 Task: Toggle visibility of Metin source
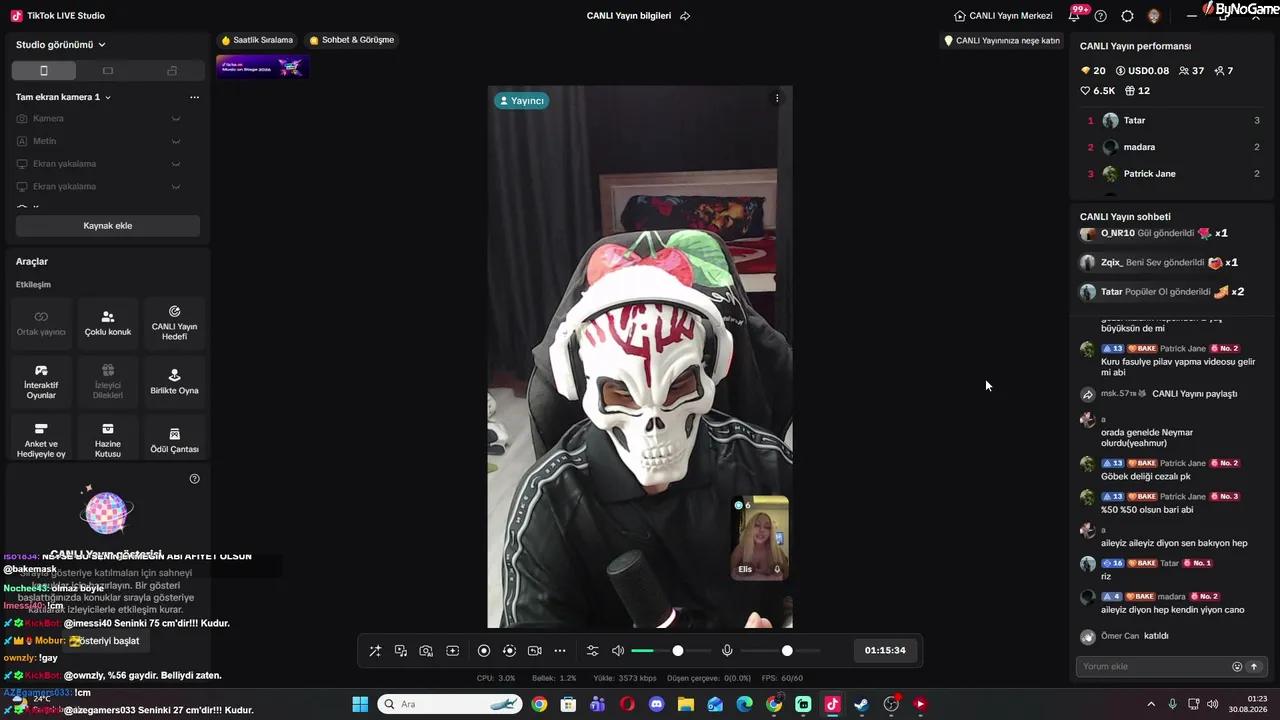coord(176,141)
